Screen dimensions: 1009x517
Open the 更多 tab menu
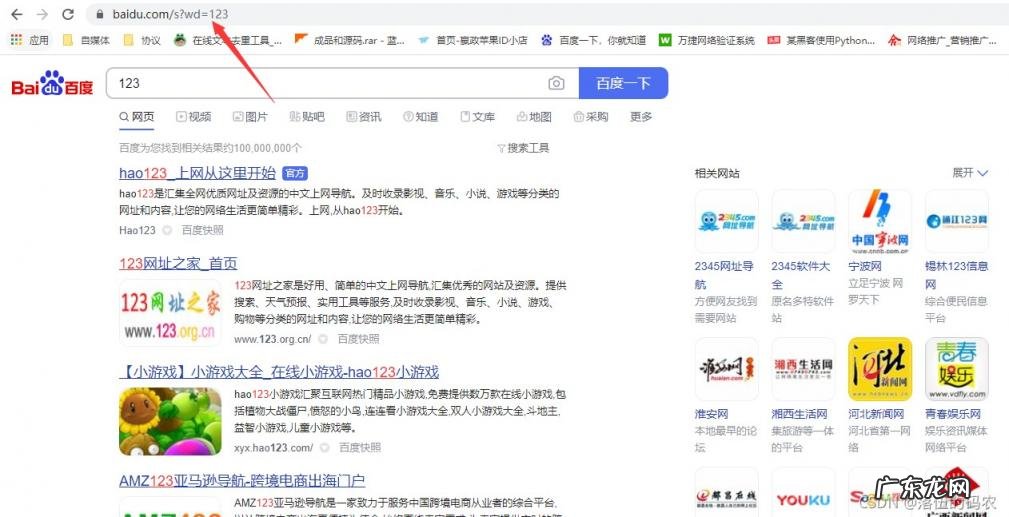(x=641, y=117)
